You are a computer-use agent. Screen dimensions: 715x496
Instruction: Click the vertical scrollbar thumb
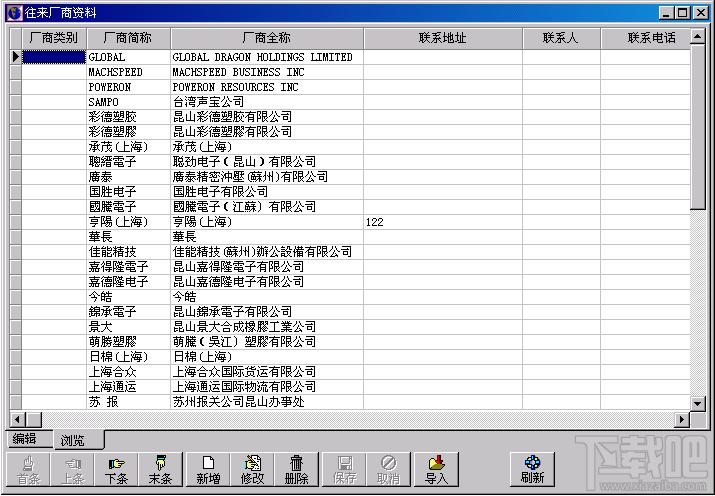tap(698, 127)
